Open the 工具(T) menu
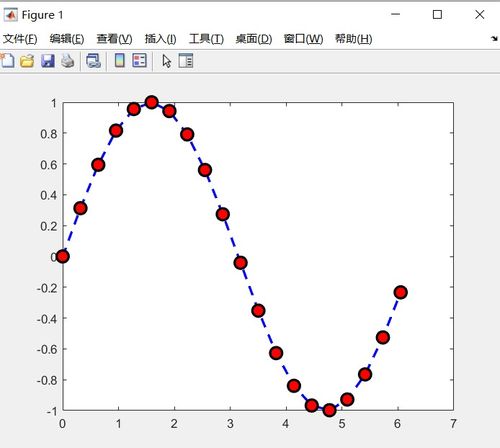Image resolution: width=500 pixels, height=448 pixels. coord(206,39)
